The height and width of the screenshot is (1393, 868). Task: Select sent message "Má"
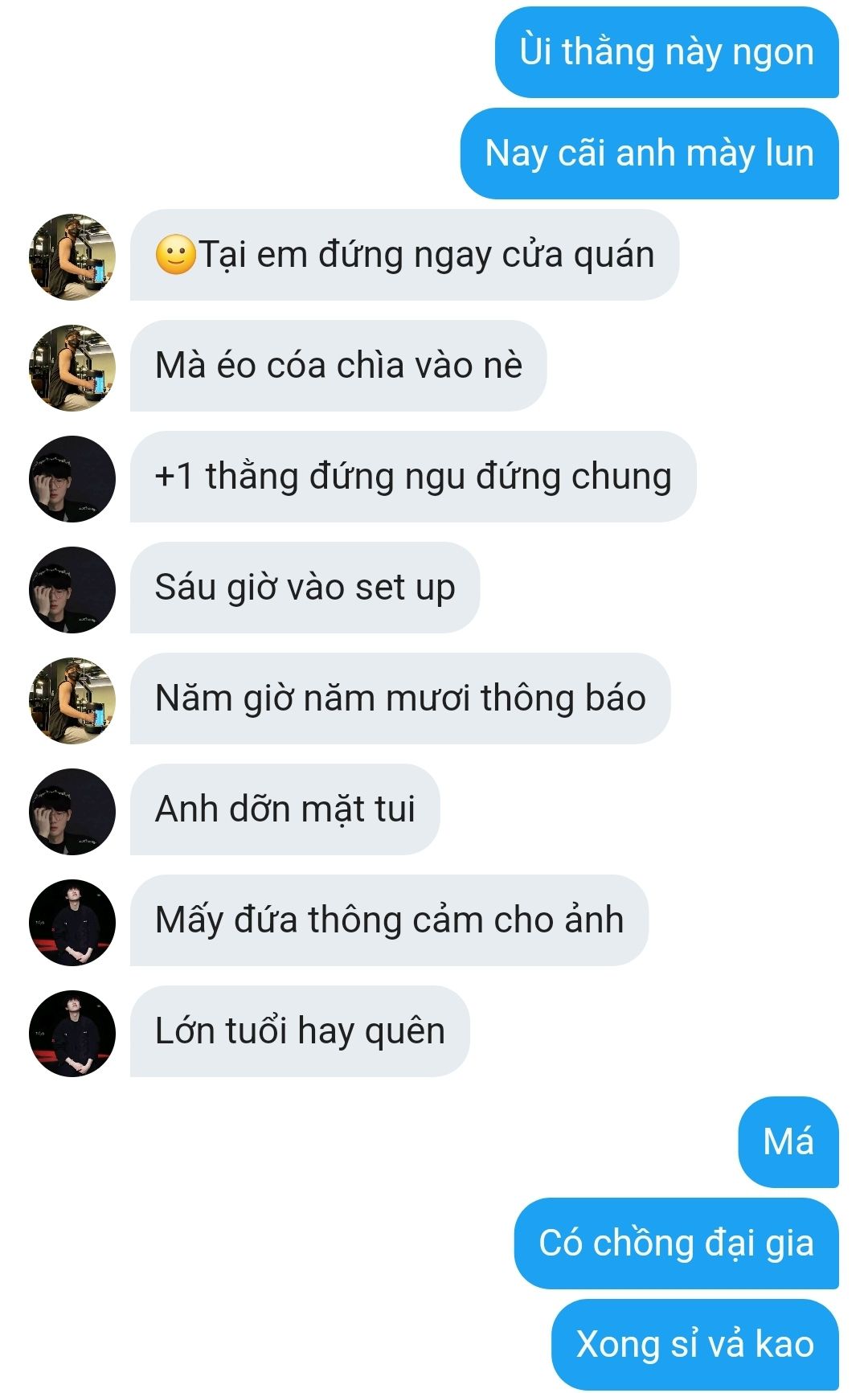788,1142
